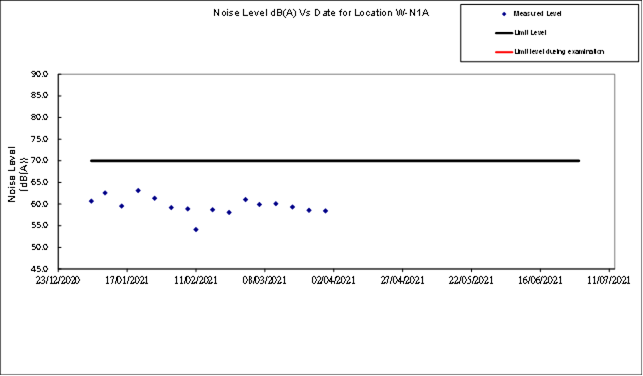Image resolution: width=643 pixels, height=376 pixels.
Task: Click the blue diamond marker in legend
Action: [504, 14]
